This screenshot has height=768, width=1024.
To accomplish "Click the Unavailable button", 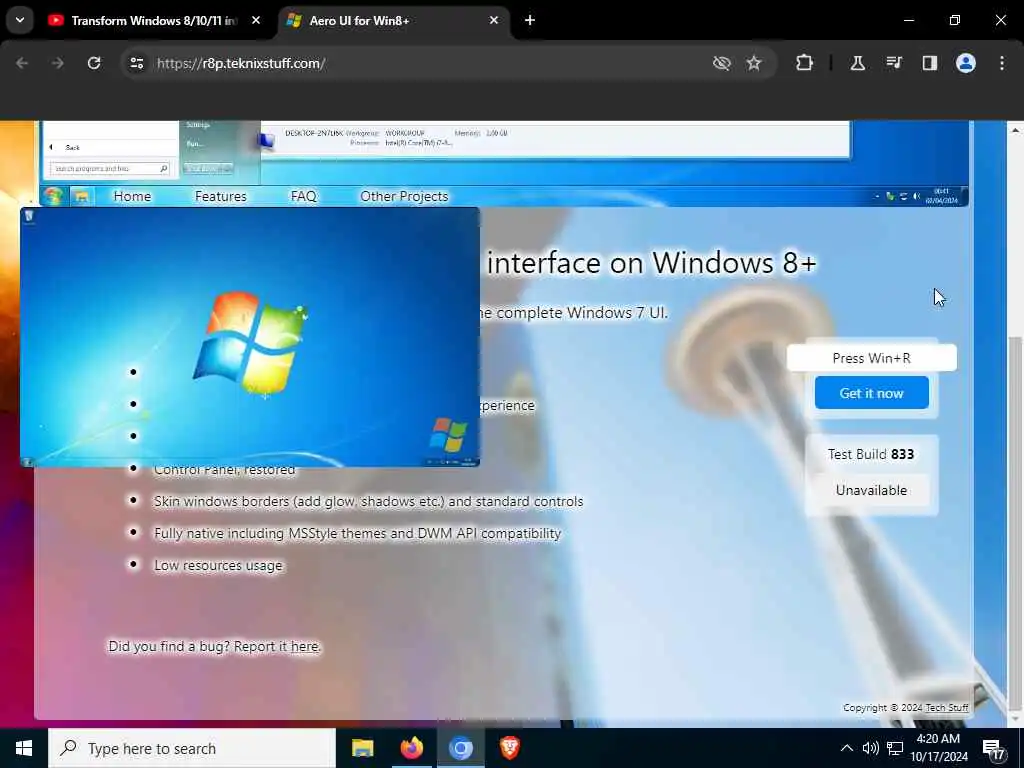I will [871, 490].
